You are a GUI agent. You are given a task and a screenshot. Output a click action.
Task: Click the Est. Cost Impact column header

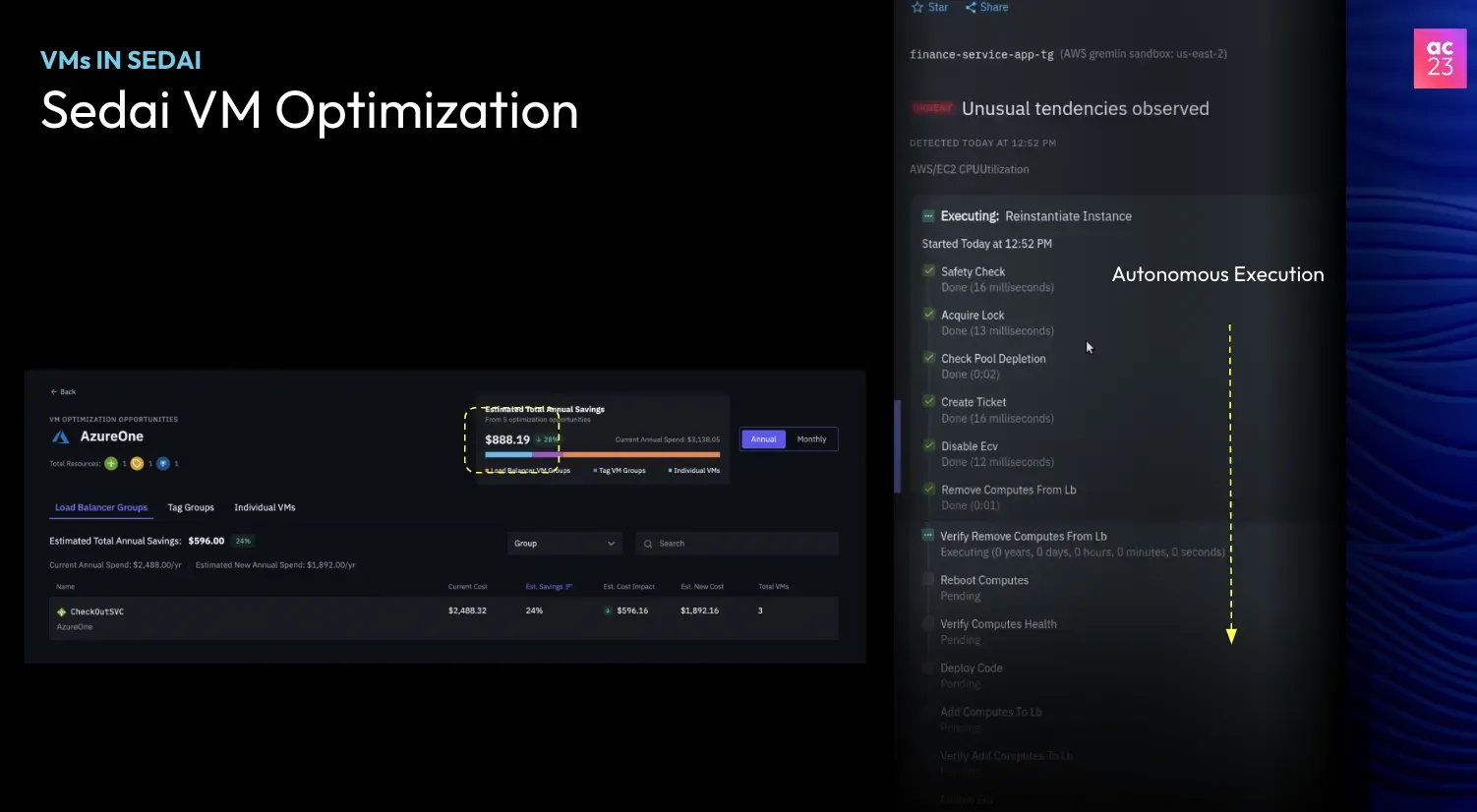629,587
